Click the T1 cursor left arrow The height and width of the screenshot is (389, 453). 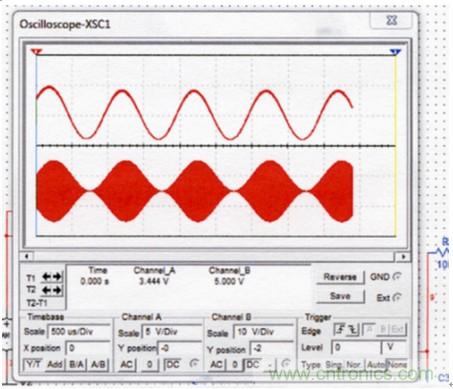click(47, 276)
